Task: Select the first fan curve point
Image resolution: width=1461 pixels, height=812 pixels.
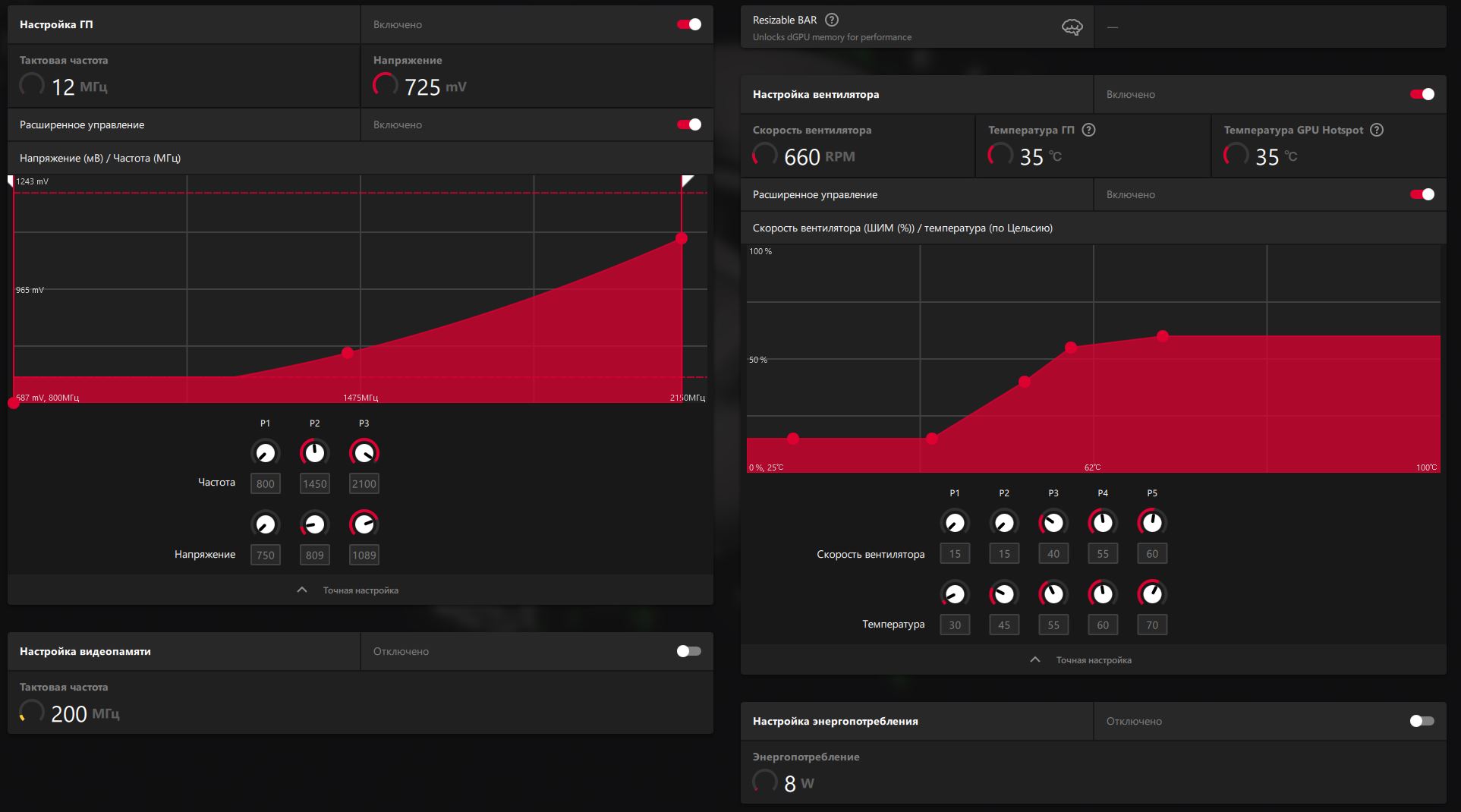Action: point(793,439)
